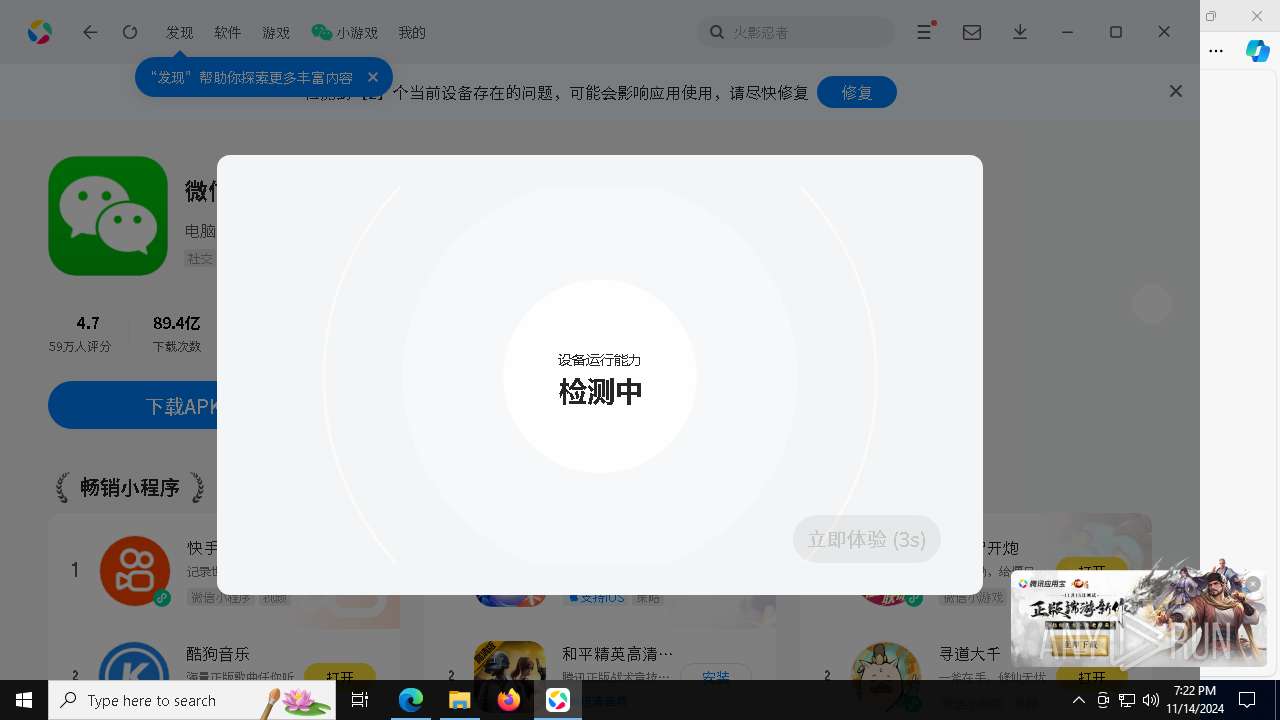Click the 立即体验 (3s) button
The image size is (1280, 720).
point(867,539)
